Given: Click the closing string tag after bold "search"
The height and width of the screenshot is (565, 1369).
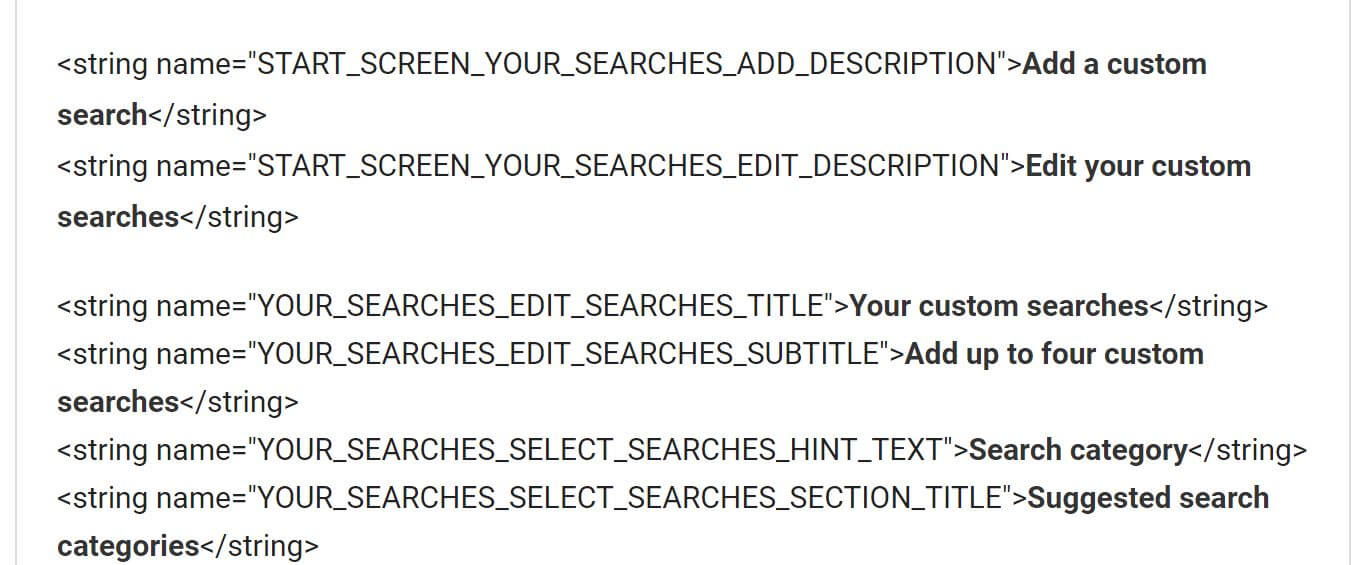Looking at the screenshot, I should tap(208, 115).
